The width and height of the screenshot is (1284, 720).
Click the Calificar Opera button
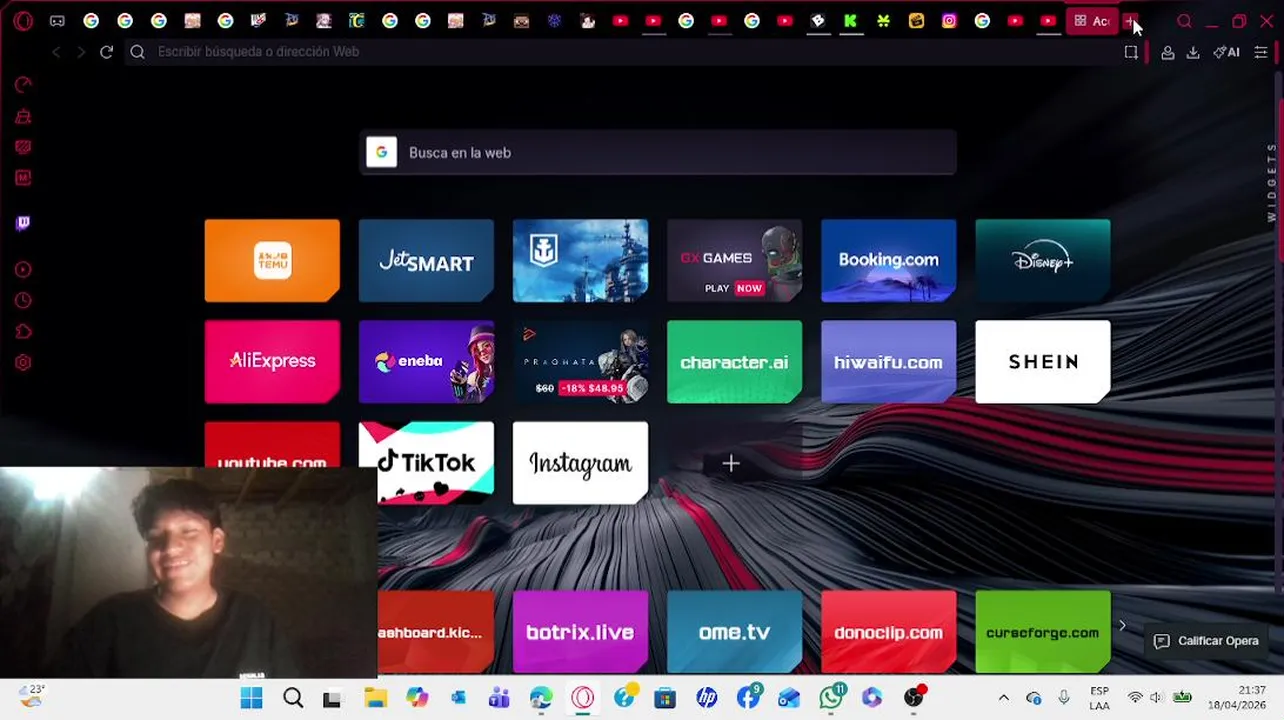coord(1205,641)
